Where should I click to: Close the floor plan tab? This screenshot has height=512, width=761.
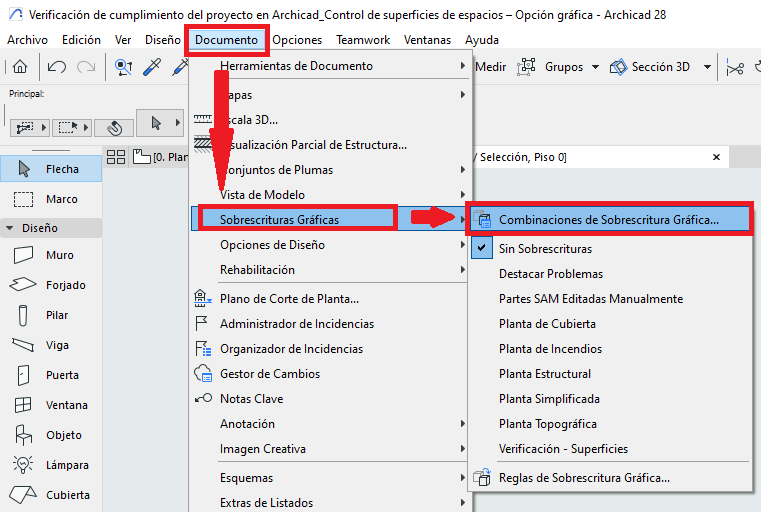point(715,157)
